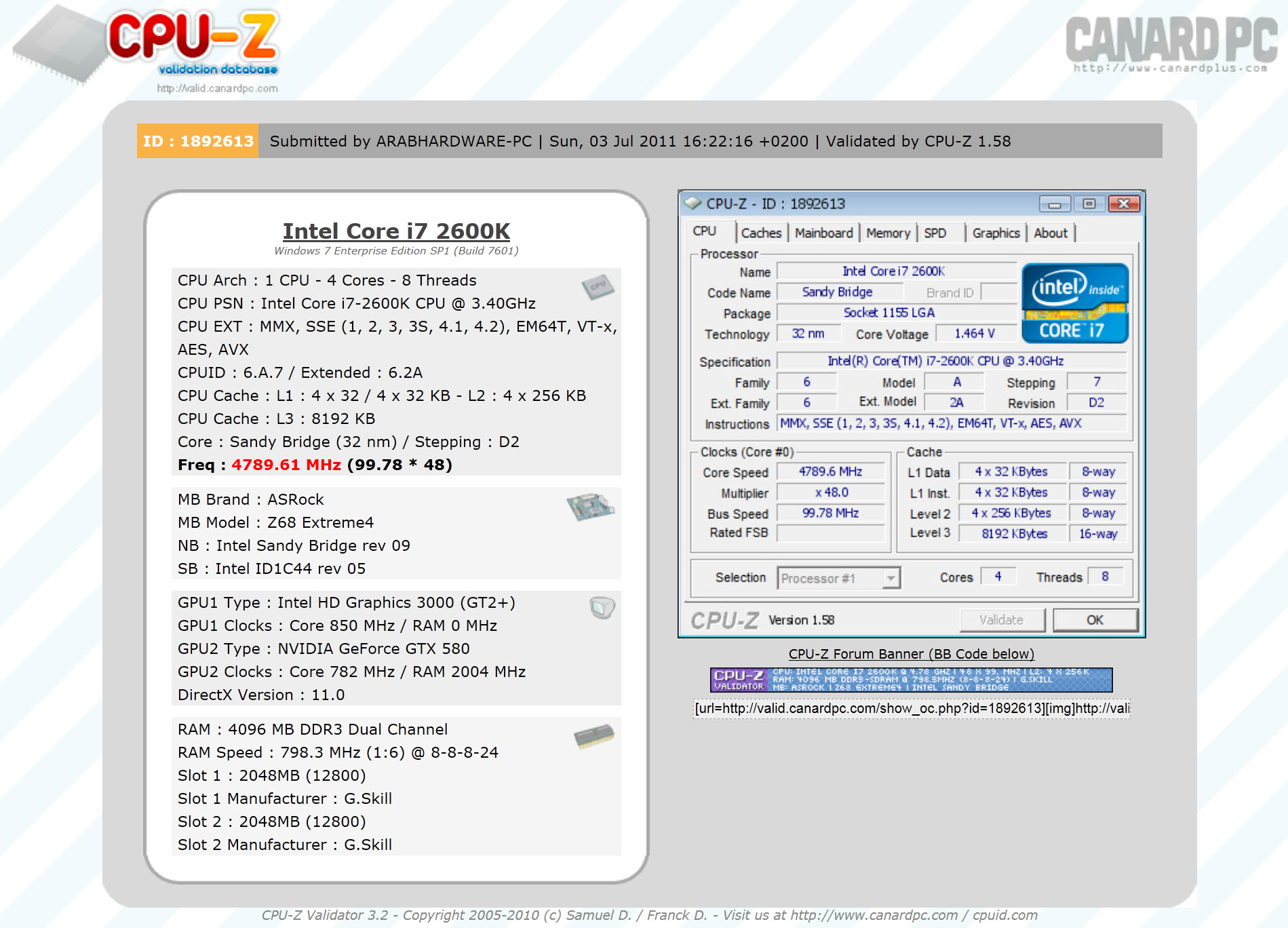Screen dimensions: 1288x928
Task: Switch to the Caches tab
Action: (761, 233)
